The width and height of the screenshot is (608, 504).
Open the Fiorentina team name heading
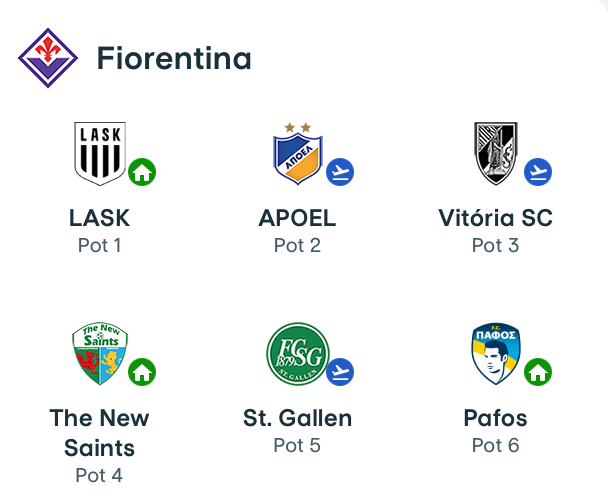pyautogui.click(x=174, y=59)
